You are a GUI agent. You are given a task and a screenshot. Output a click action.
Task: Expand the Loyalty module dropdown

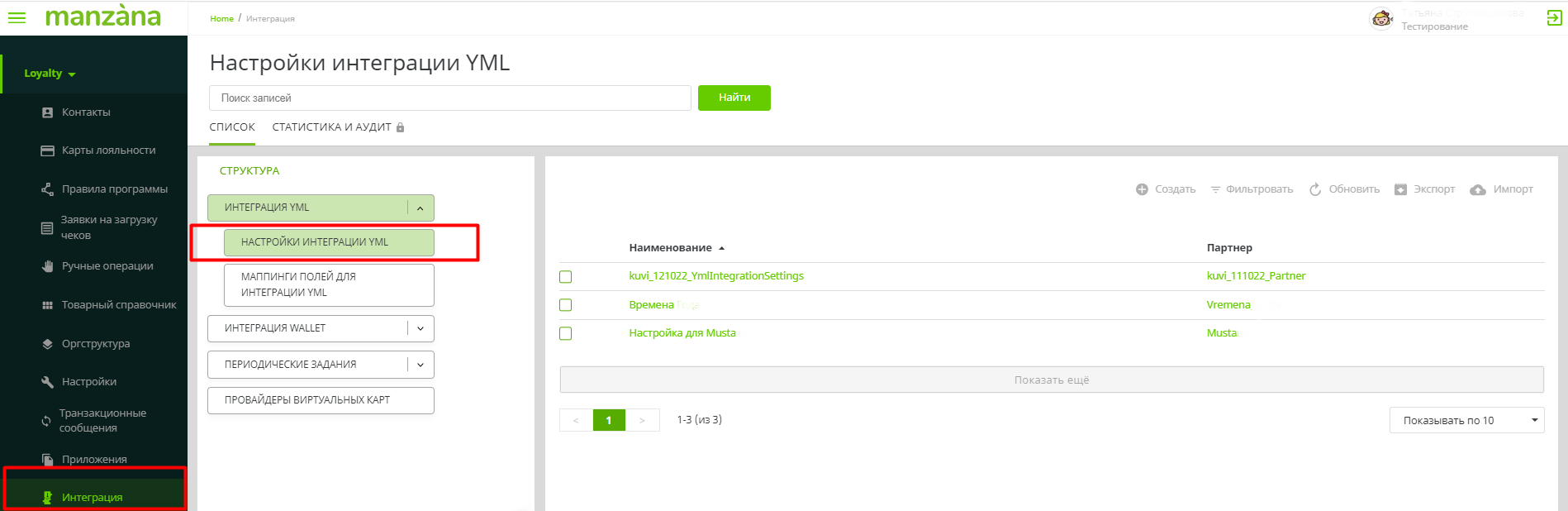pos(50,74)
